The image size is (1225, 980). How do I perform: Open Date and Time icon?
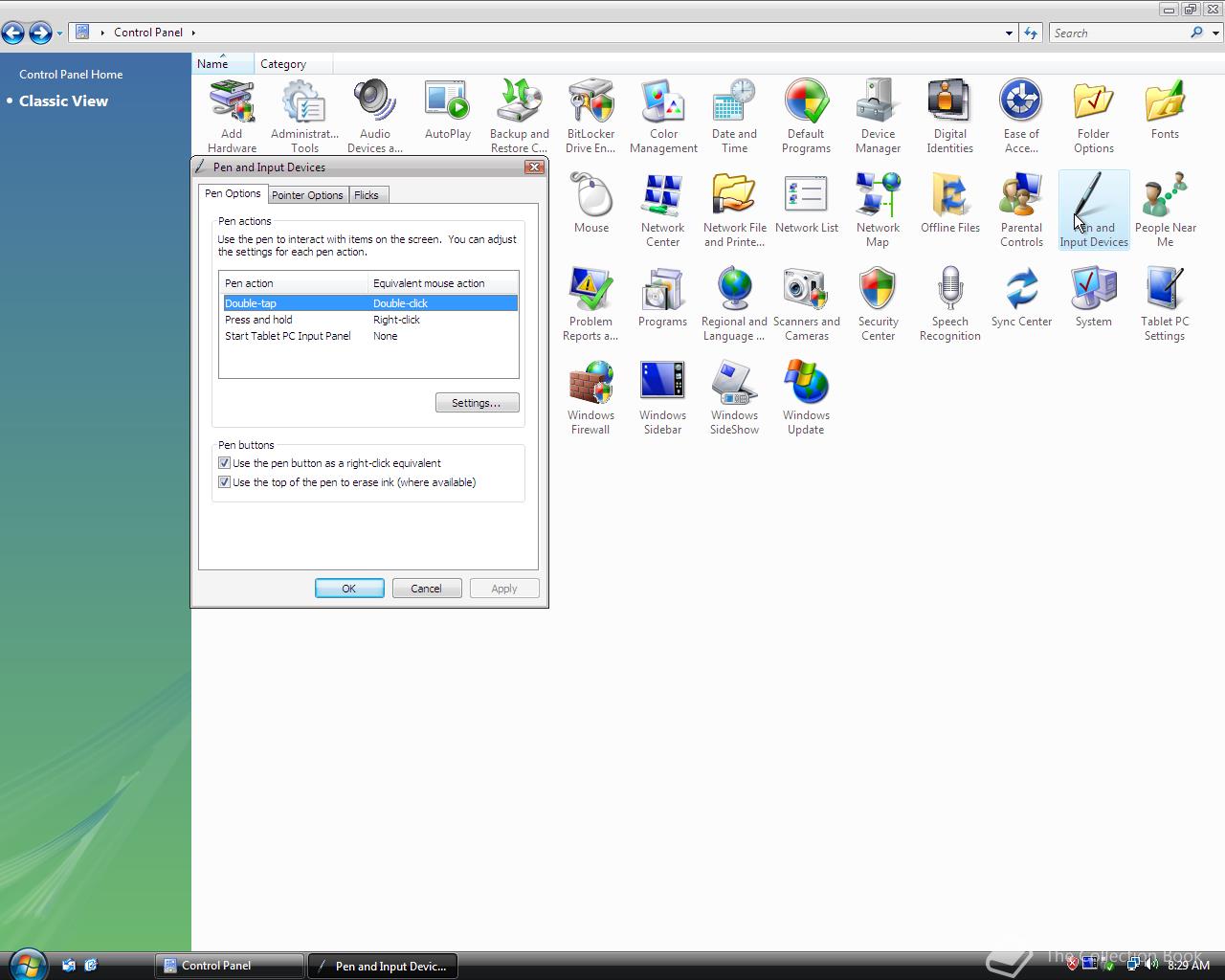coord(734,117)
